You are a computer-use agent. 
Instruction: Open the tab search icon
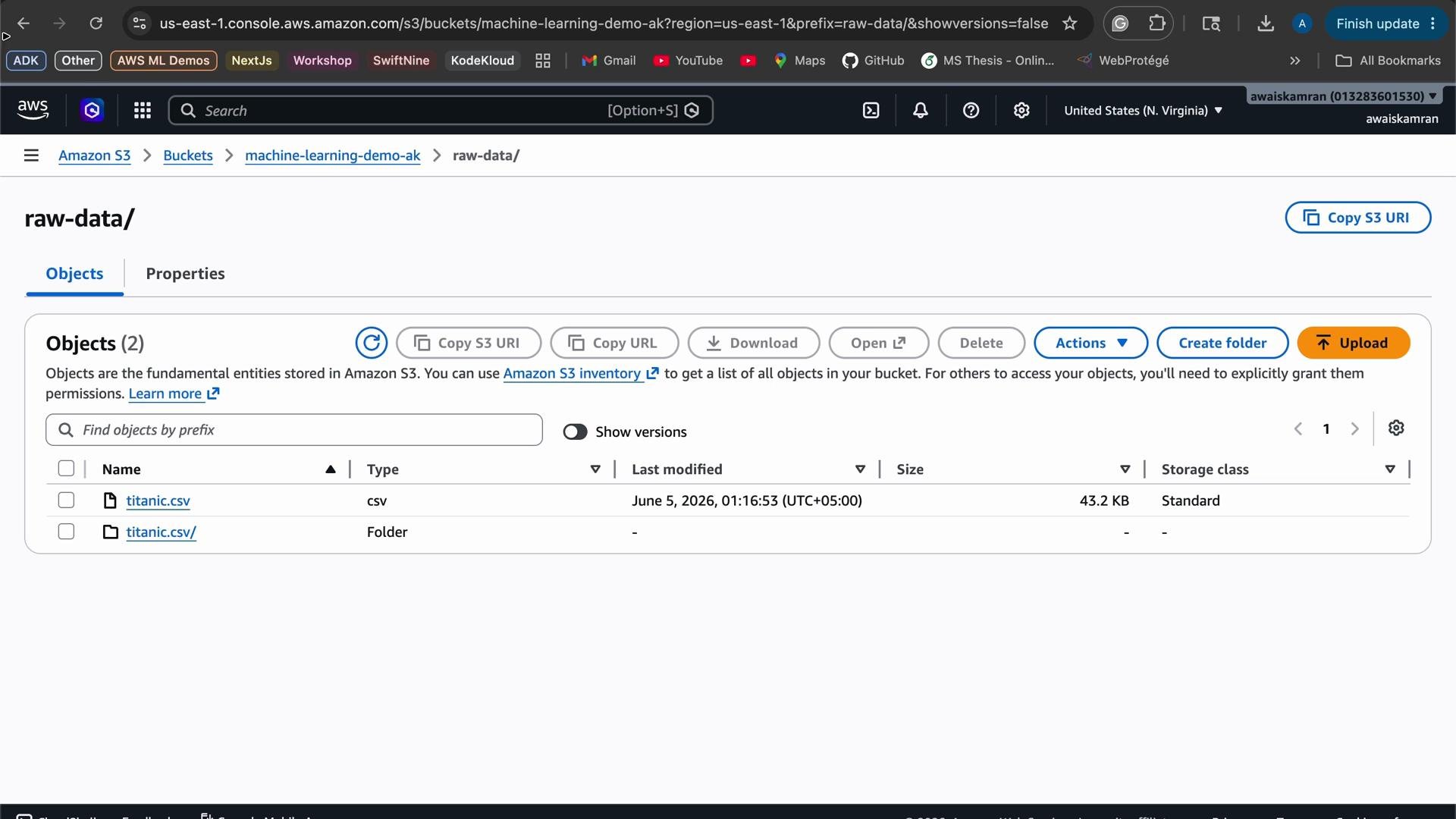click(x=1211, y=24)
